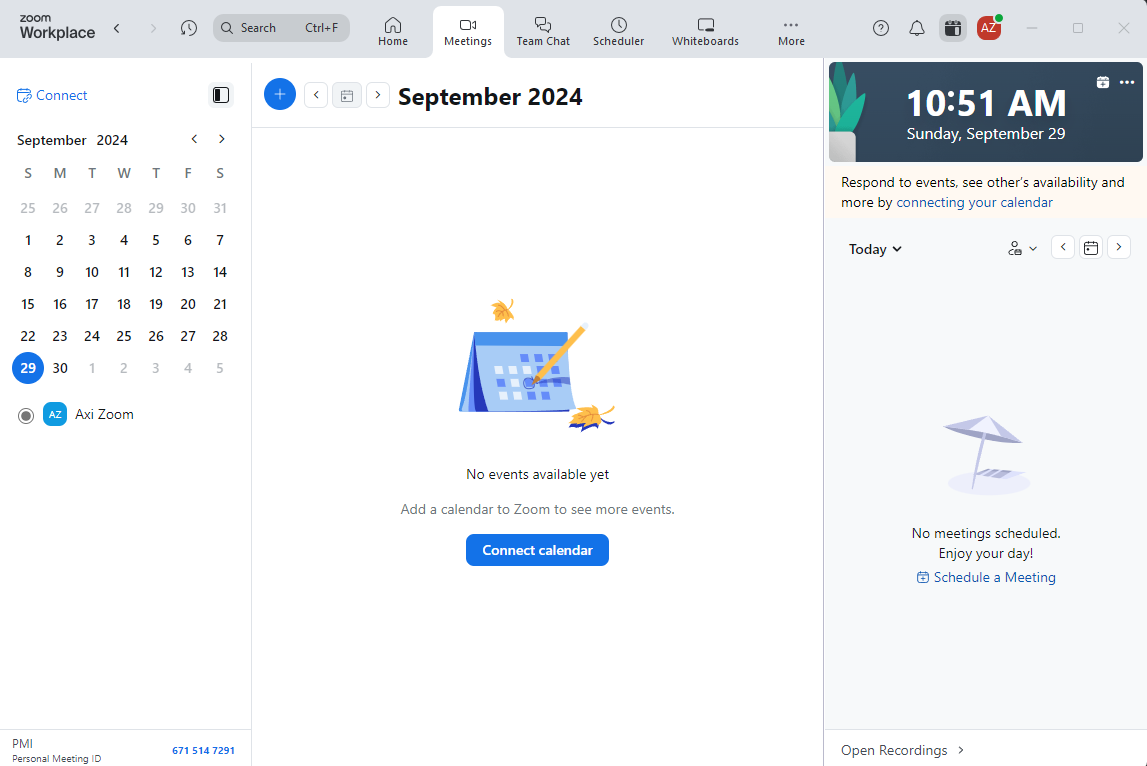Screen dimensions: 1147x766
Task: Open the notifications bell icon
Action: pyautogui.click(x=917, y=28)
